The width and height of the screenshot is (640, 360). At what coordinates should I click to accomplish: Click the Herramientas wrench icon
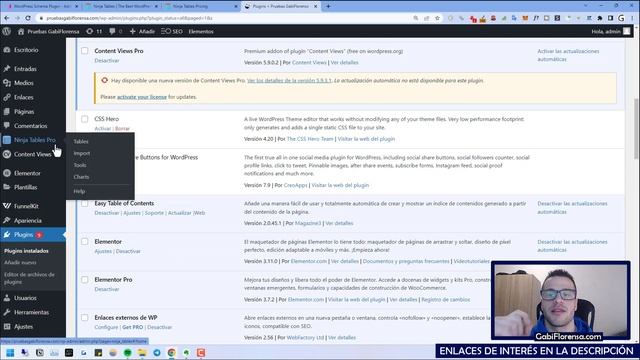[7, 312]
